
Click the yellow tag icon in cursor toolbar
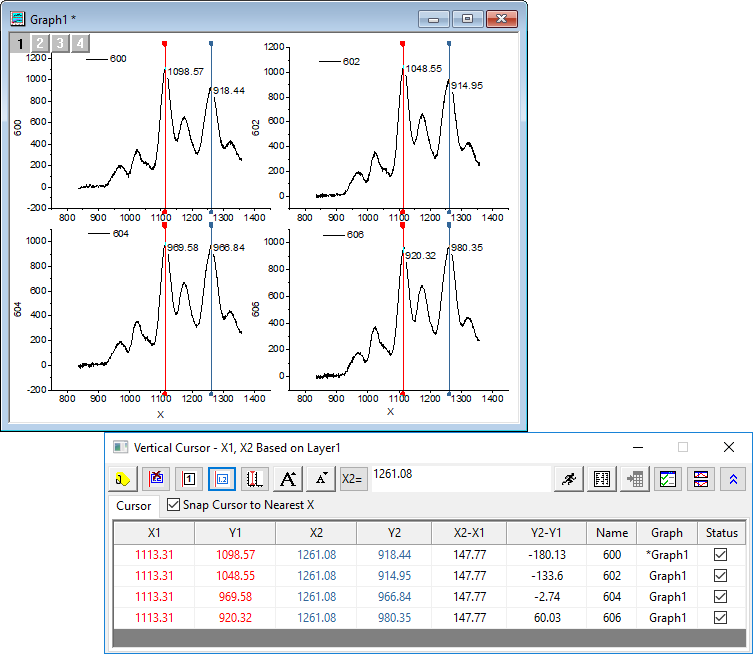click(122, 479)
